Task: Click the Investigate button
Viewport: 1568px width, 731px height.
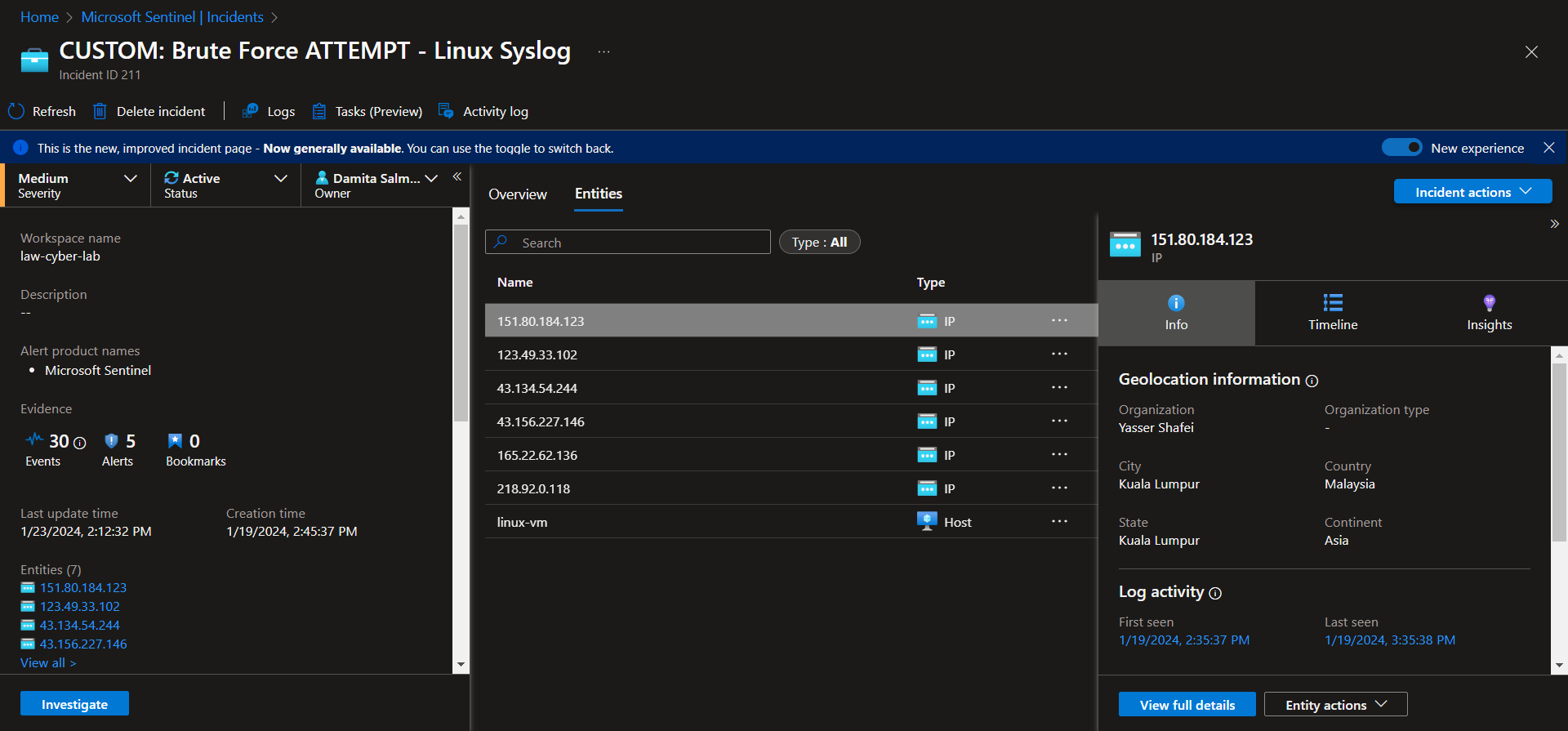Action: click(74, 704)
